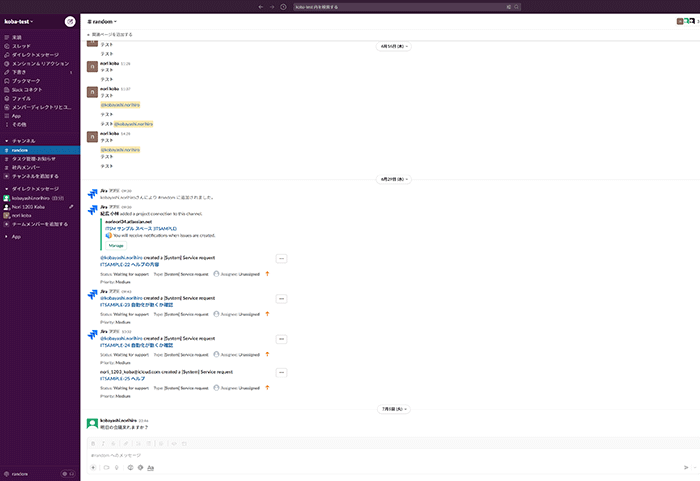Click the video clip icon in composer
Screen dimensions: 700x481
pos(106,468)
